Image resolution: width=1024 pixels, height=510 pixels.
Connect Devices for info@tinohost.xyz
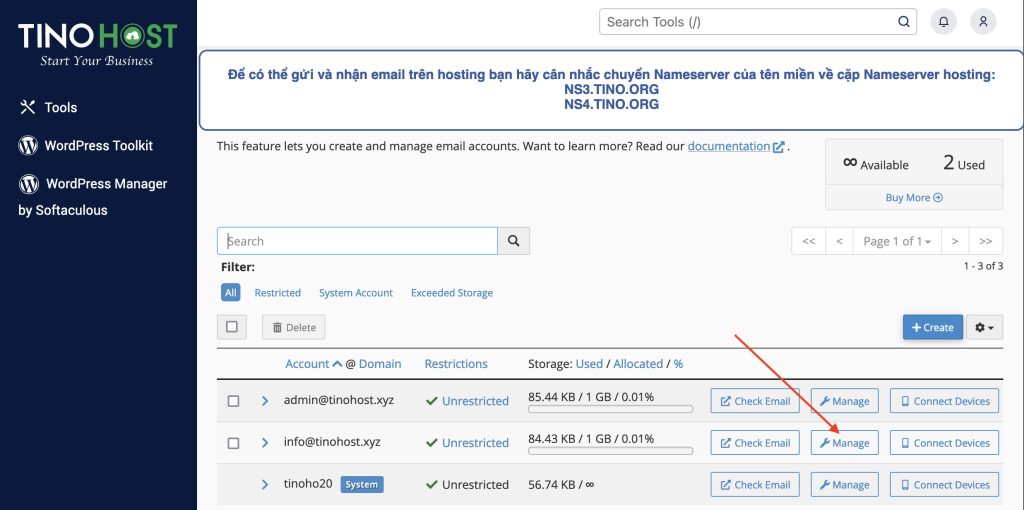944,443
